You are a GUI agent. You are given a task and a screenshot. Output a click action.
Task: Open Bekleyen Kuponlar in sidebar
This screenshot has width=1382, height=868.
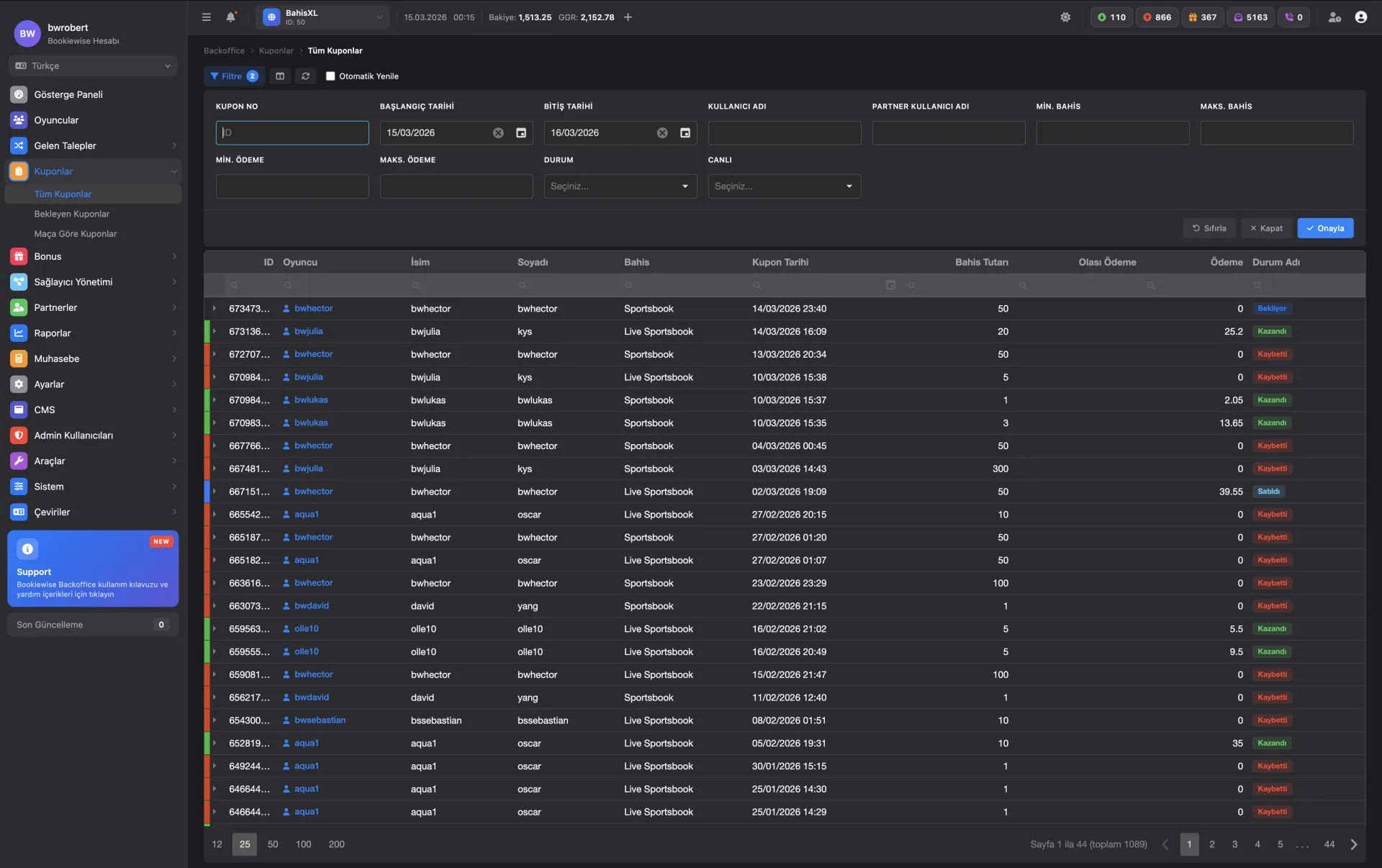click(72, 214)
